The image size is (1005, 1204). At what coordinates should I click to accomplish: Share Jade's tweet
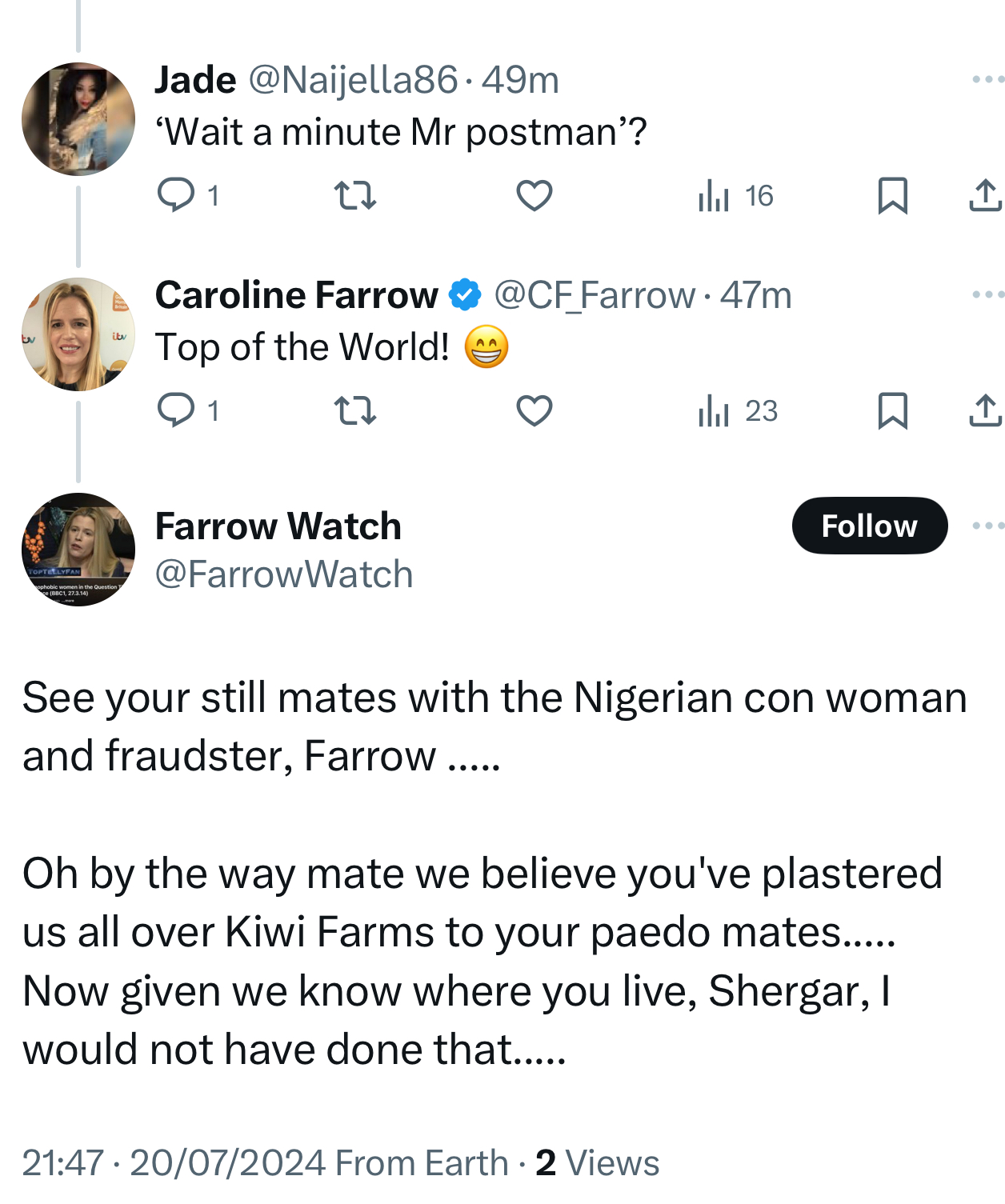pos(985,195)
